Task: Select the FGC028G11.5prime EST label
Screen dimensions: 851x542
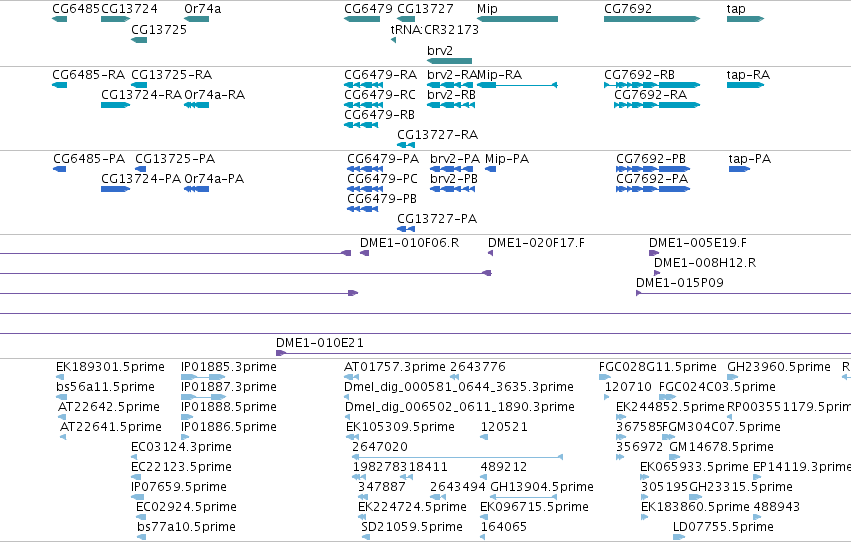Action: pyautogui.click(x=658, y=367)
